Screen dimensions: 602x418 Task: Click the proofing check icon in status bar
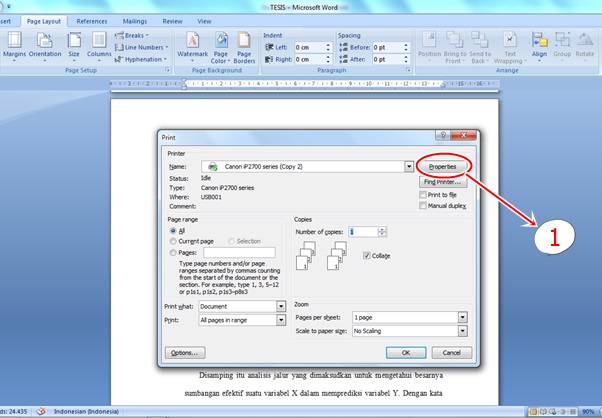(x=41, y=411)
